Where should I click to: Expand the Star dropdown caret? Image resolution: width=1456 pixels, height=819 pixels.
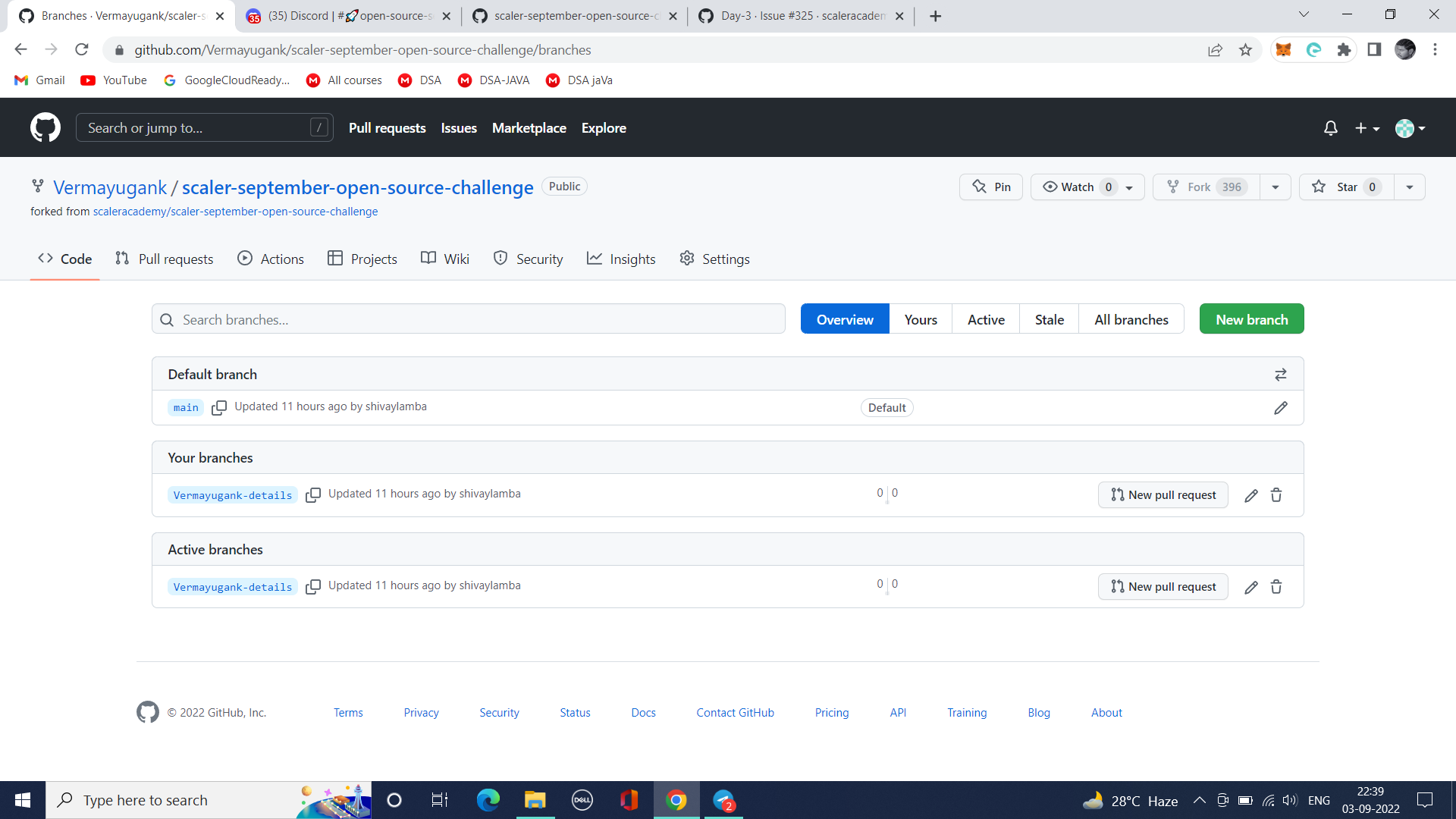click(x=1410, y=187)
